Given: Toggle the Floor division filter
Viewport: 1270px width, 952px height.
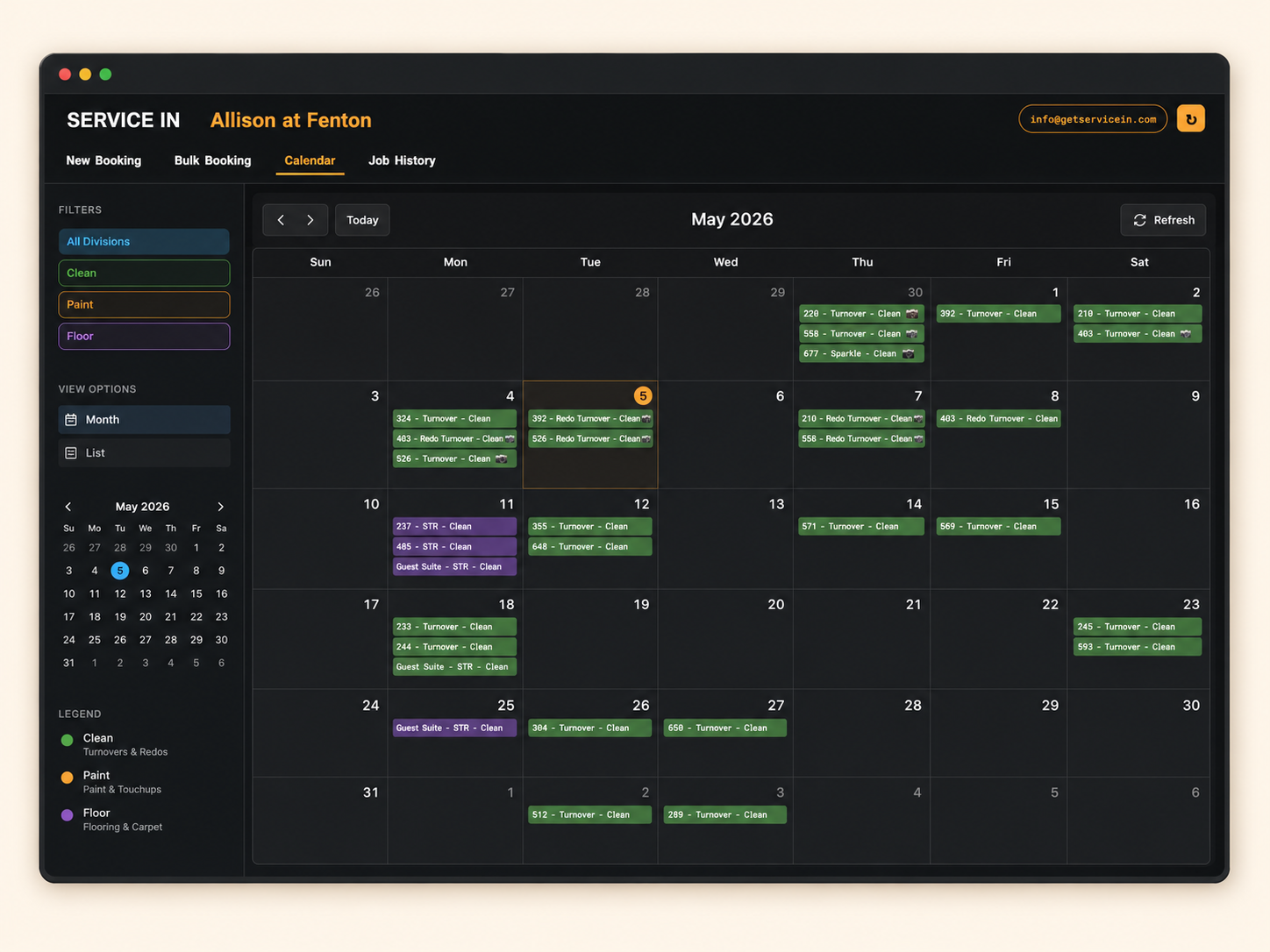Looking at the screenshot, I should 144,336.
